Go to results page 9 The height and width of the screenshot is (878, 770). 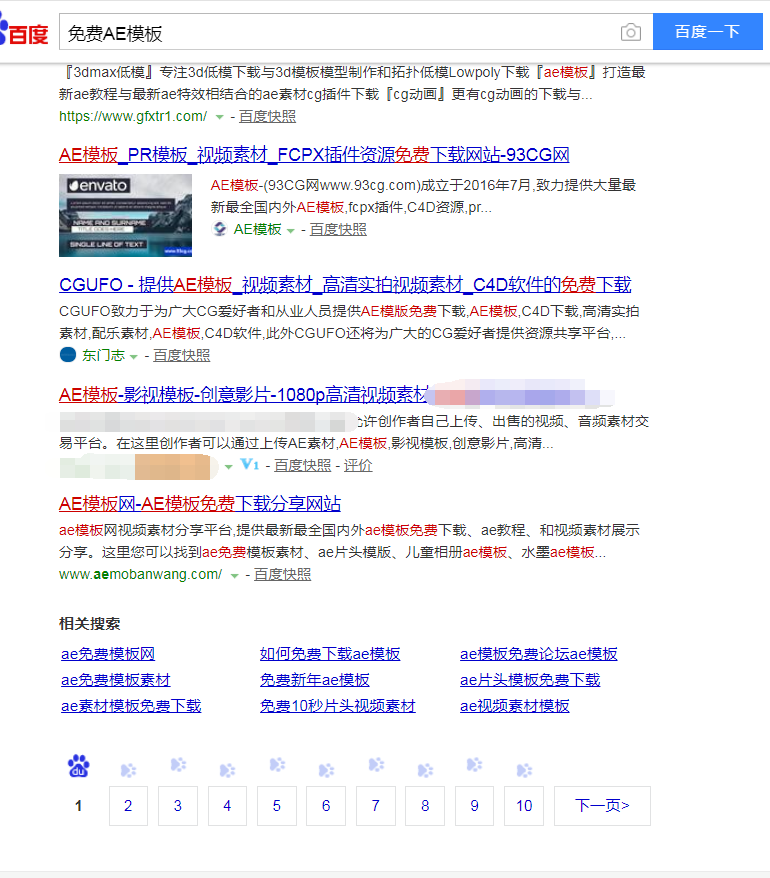(474, 806)
